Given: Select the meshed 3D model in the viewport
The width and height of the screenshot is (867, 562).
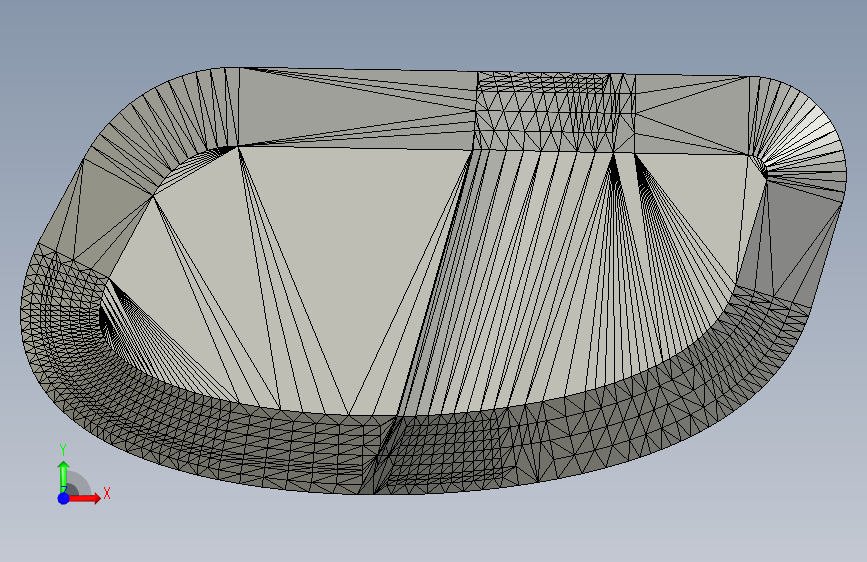Looking at the screenshot, I should 433,280.
